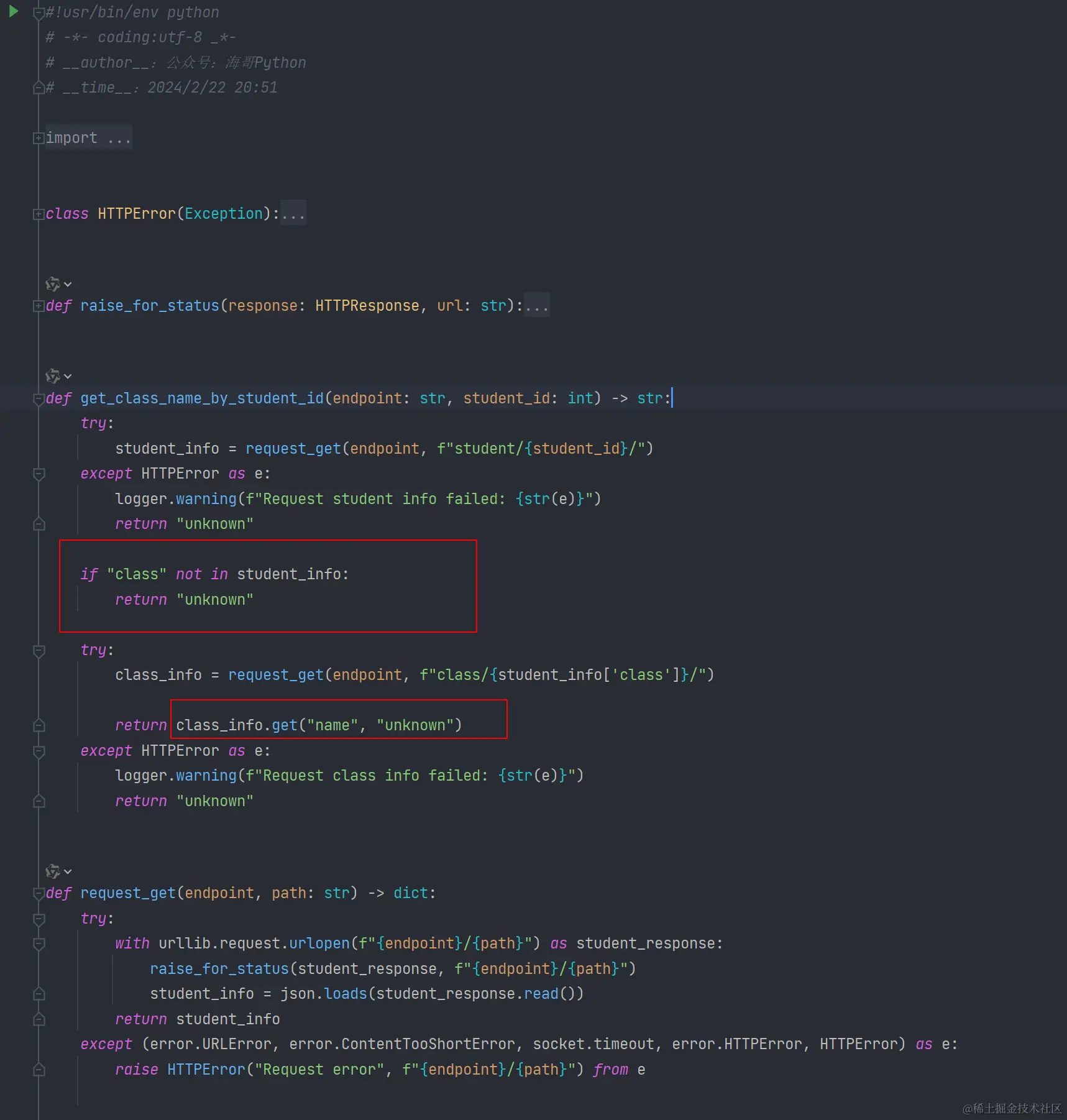Viewport: 1067px width, 1120px height.
Task: Open the chevron dropdown above get_class_name_by_student_id
Action: (x=68, y=377)
